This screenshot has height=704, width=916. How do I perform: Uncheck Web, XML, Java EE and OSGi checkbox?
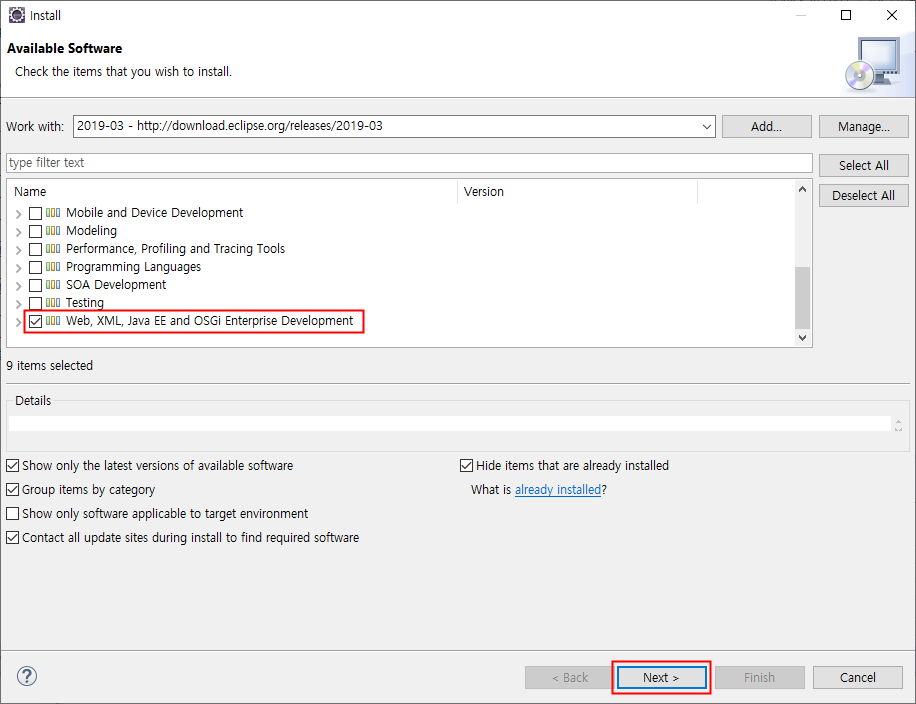(x=36, y=321)
